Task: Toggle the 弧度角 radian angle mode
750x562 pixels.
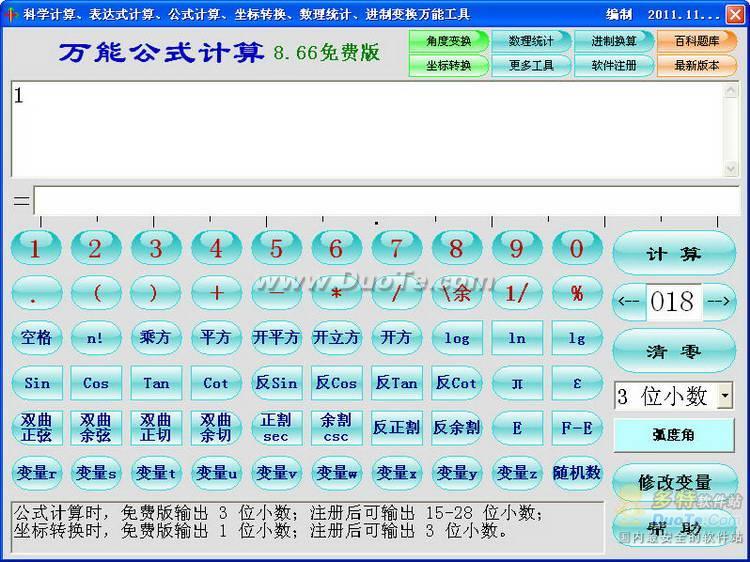Action: (674, 435)
